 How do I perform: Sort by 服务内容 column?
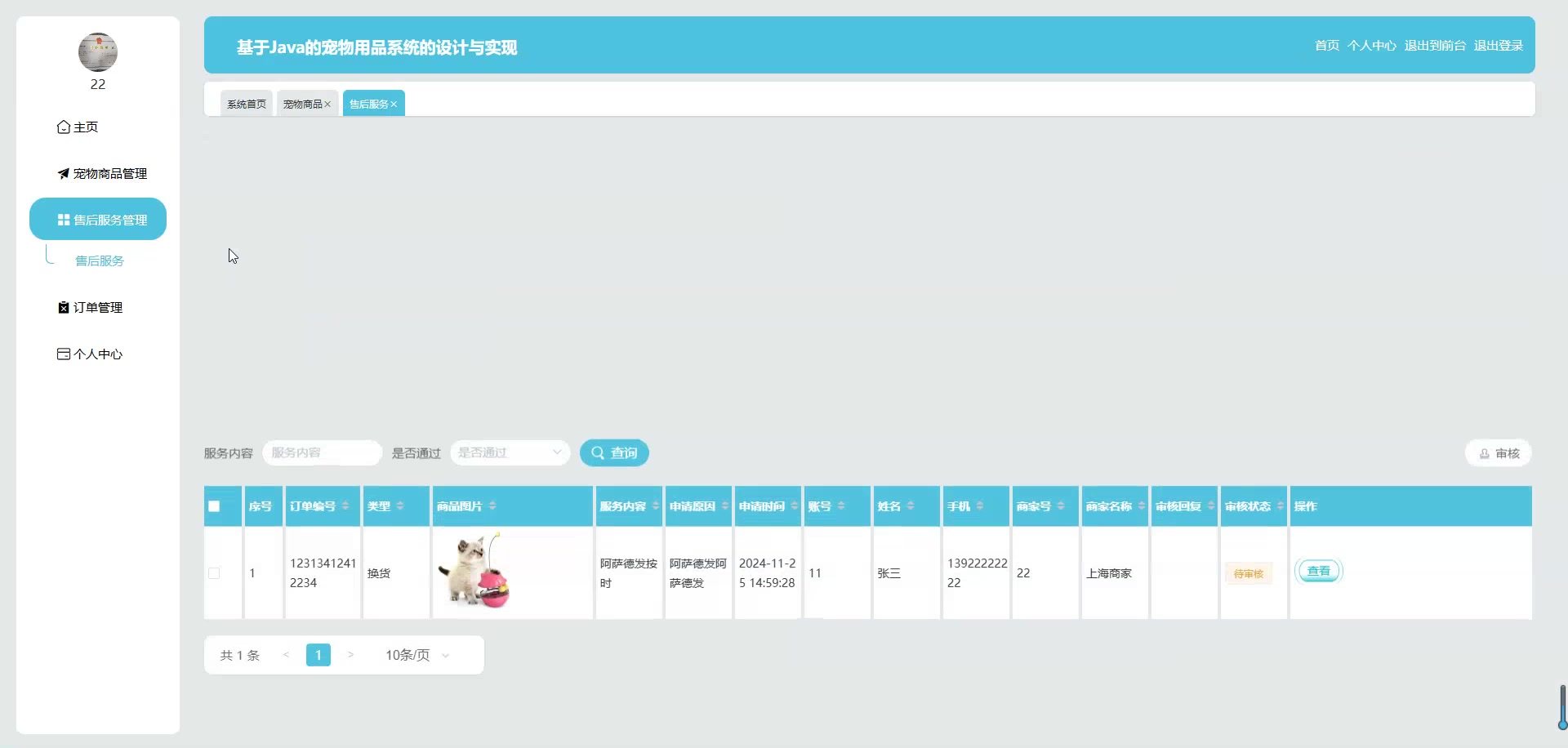click(x=656, y=506)
